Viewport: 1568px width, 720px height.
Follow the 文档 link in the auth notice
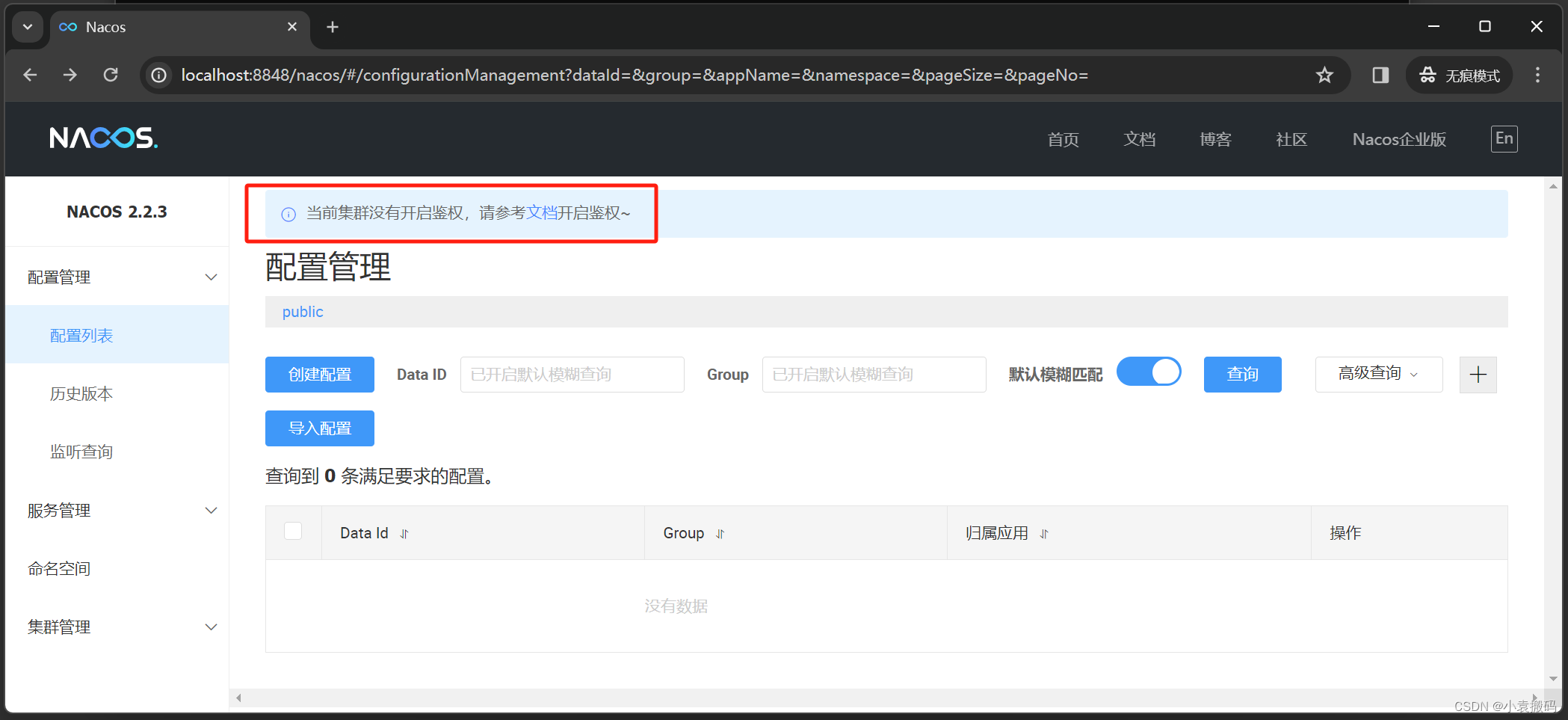click(x=542, y=213)
